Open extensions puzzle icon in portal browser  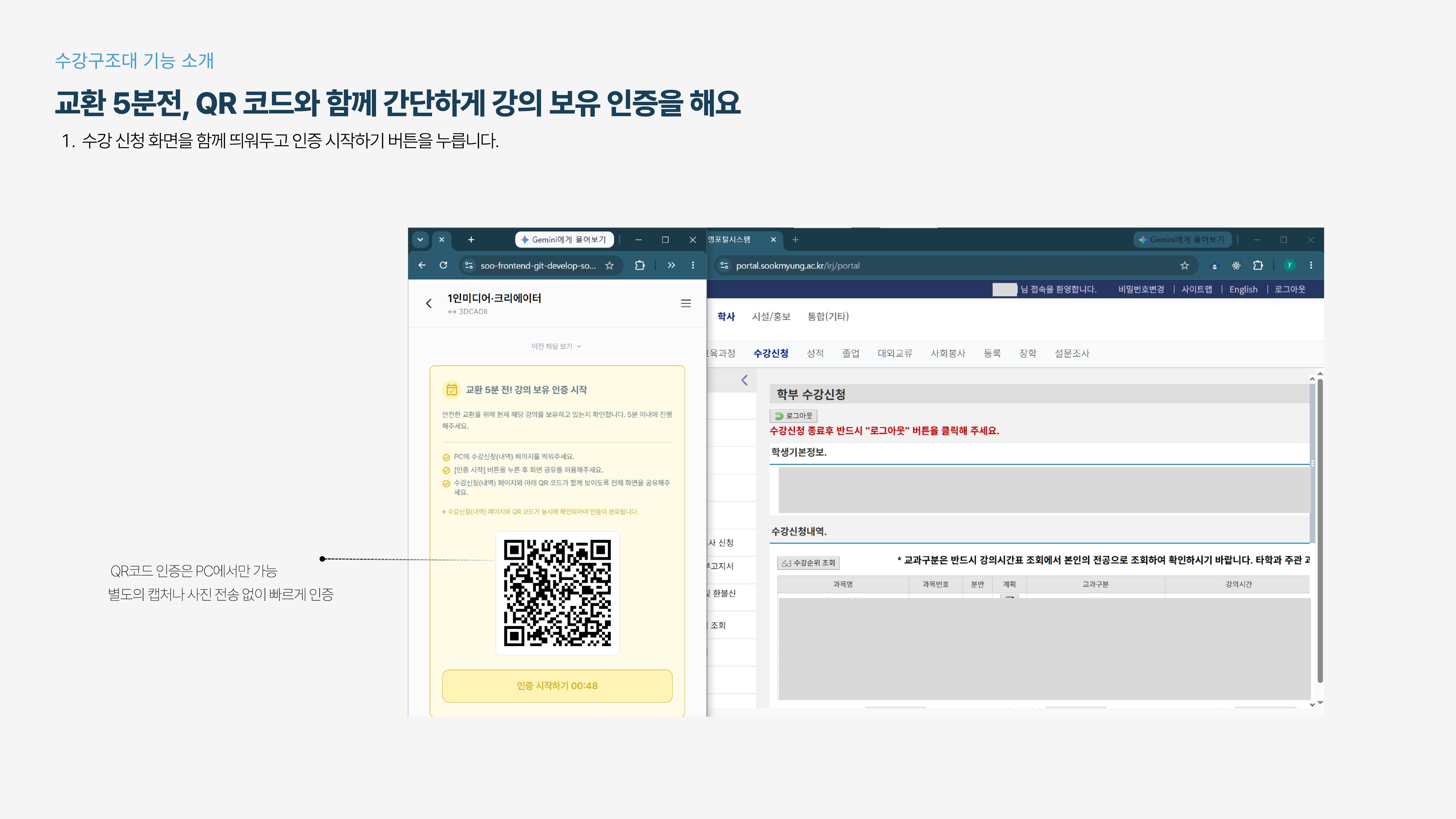coord(1258,265)
